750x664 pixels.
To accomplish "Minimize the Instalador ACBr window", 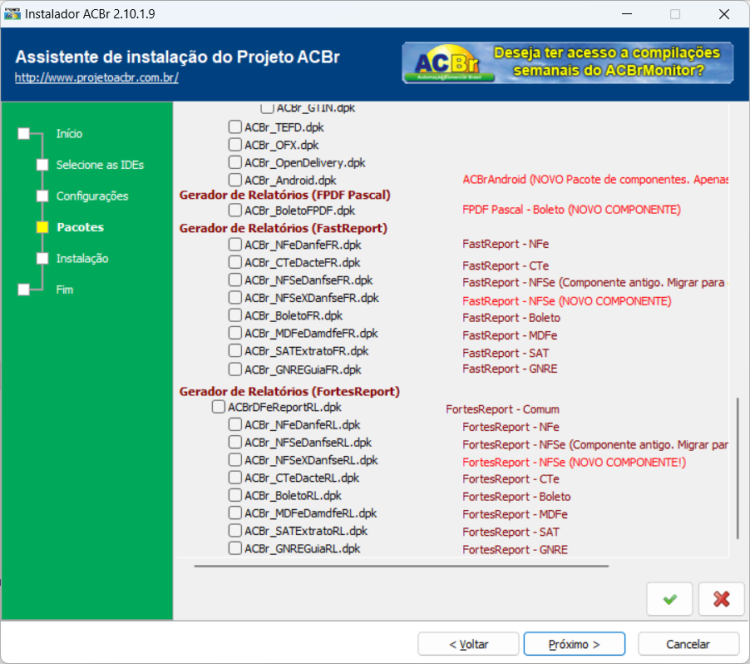I will (627, 14).
